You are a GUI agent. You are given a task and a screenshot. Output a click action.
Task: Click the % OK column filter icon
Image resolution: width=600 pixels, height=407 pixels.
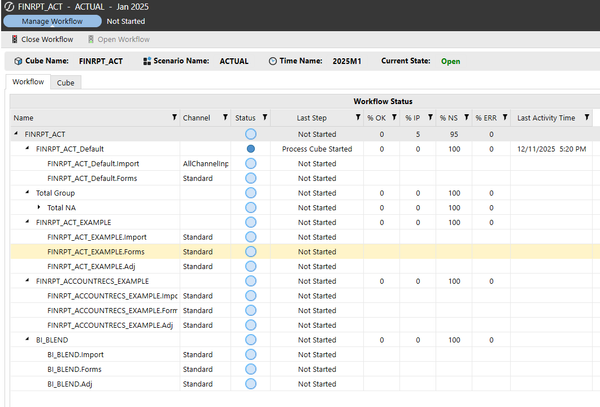(x=393, y=118)
